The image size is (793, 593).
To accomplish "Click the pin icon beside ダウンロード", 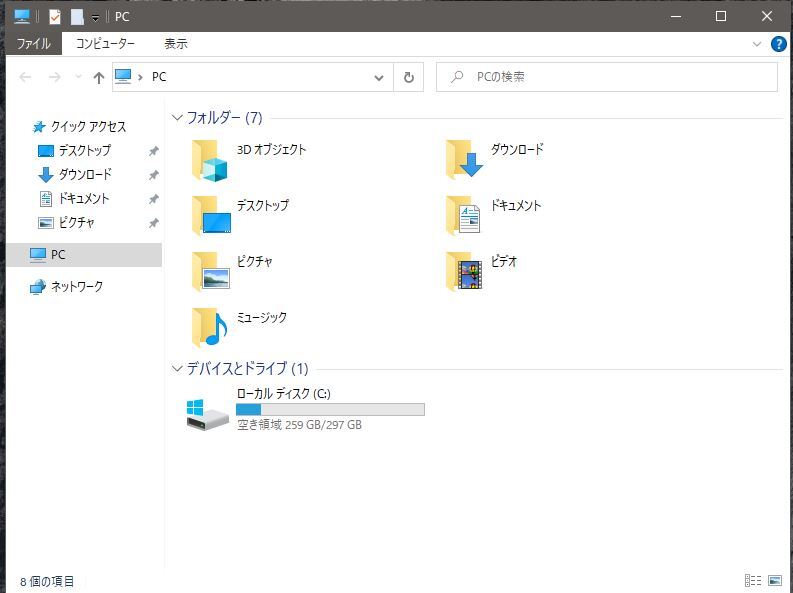I will point(153,175).
